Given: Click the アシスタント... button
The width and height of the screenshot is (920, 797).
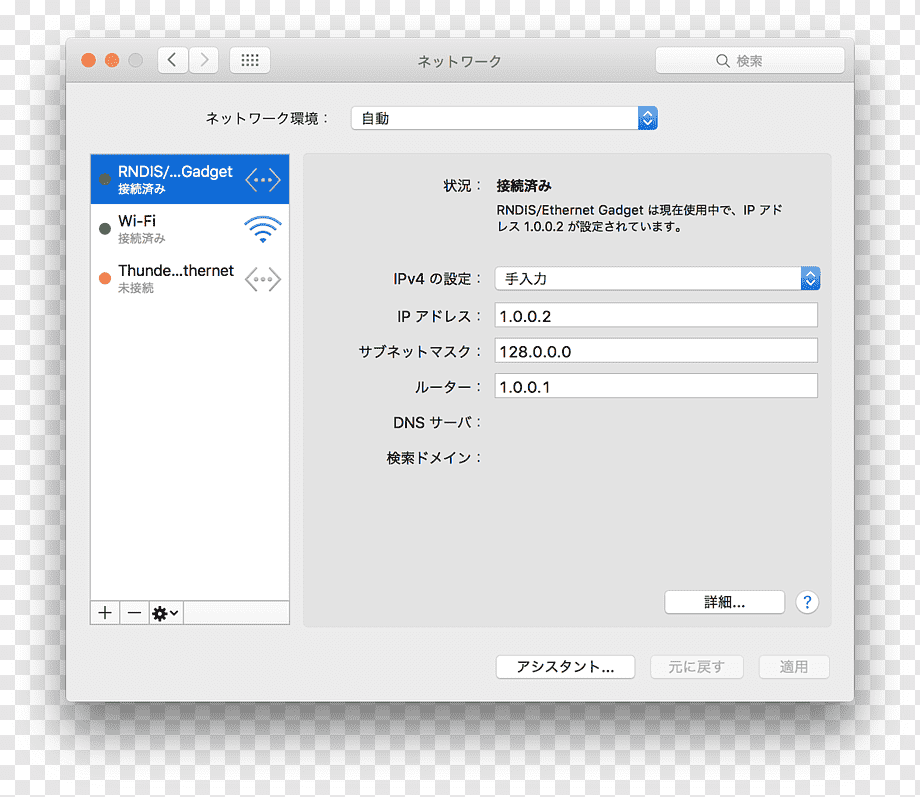Looking at the screenshot, I should click(565, 667).
